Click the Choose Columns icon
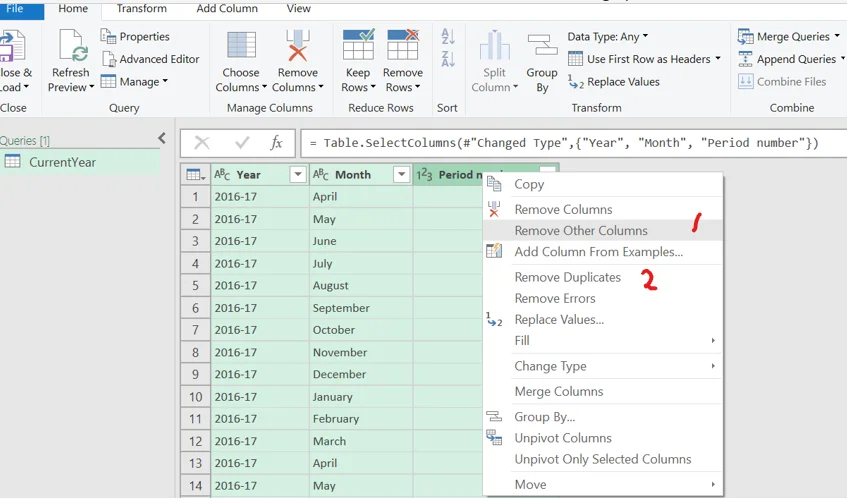This screenshot has height=499, width=847. click(241, 45)
